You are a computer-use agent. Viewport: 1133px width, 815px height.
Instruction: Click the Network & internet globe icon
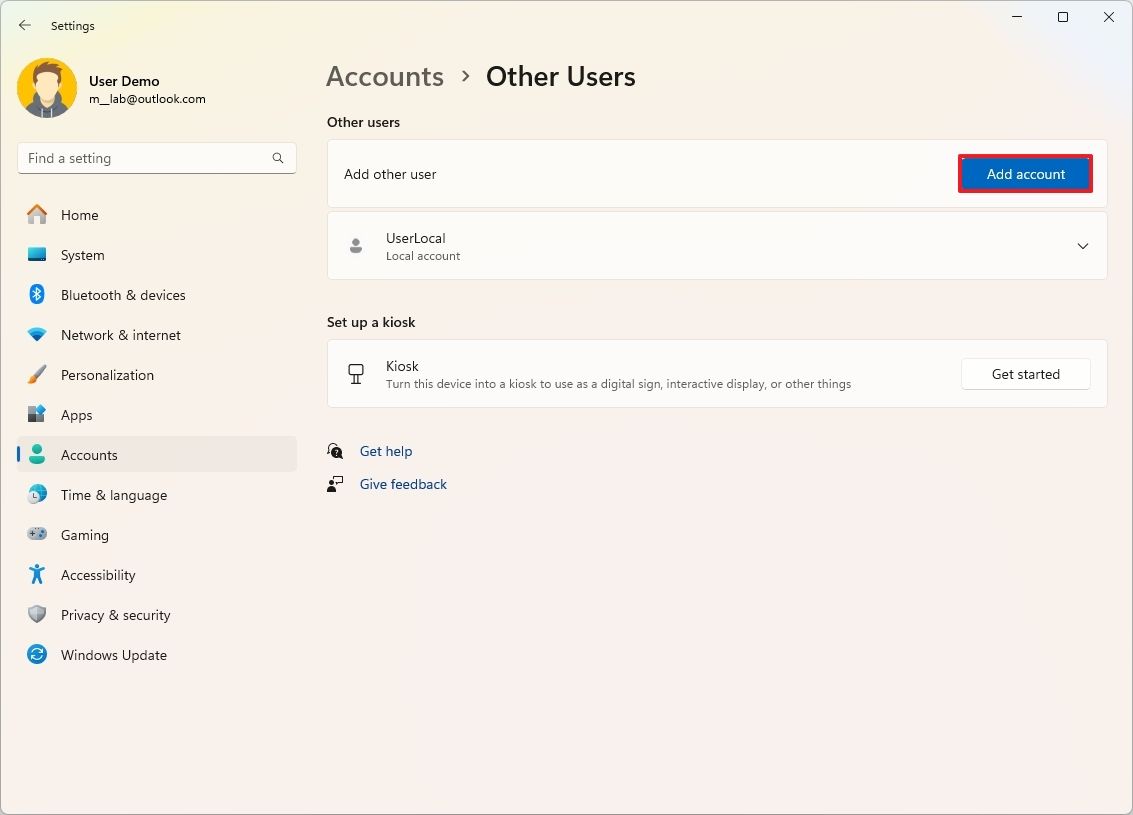[x=37, y=335]
